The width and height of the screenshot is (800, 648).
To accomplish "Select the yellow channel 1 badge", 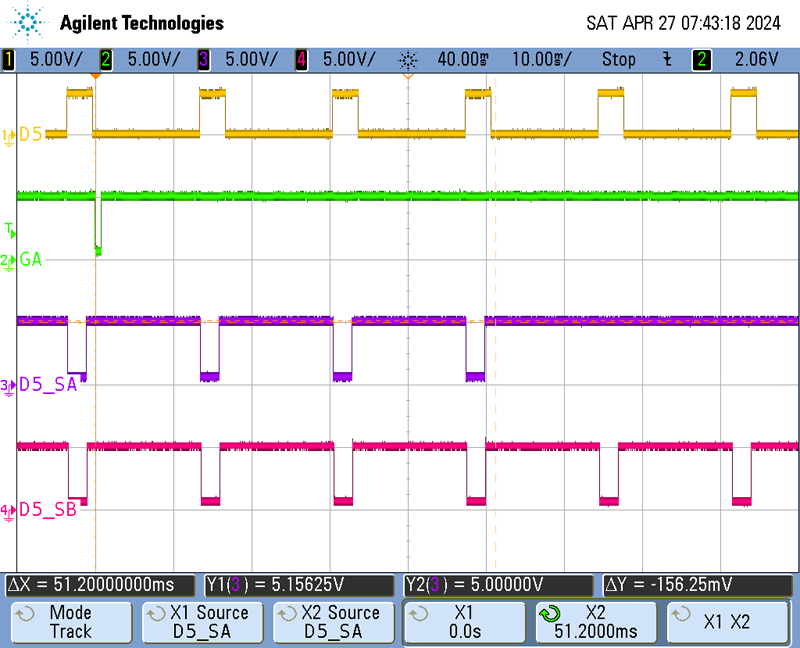I will click(9, 59).
